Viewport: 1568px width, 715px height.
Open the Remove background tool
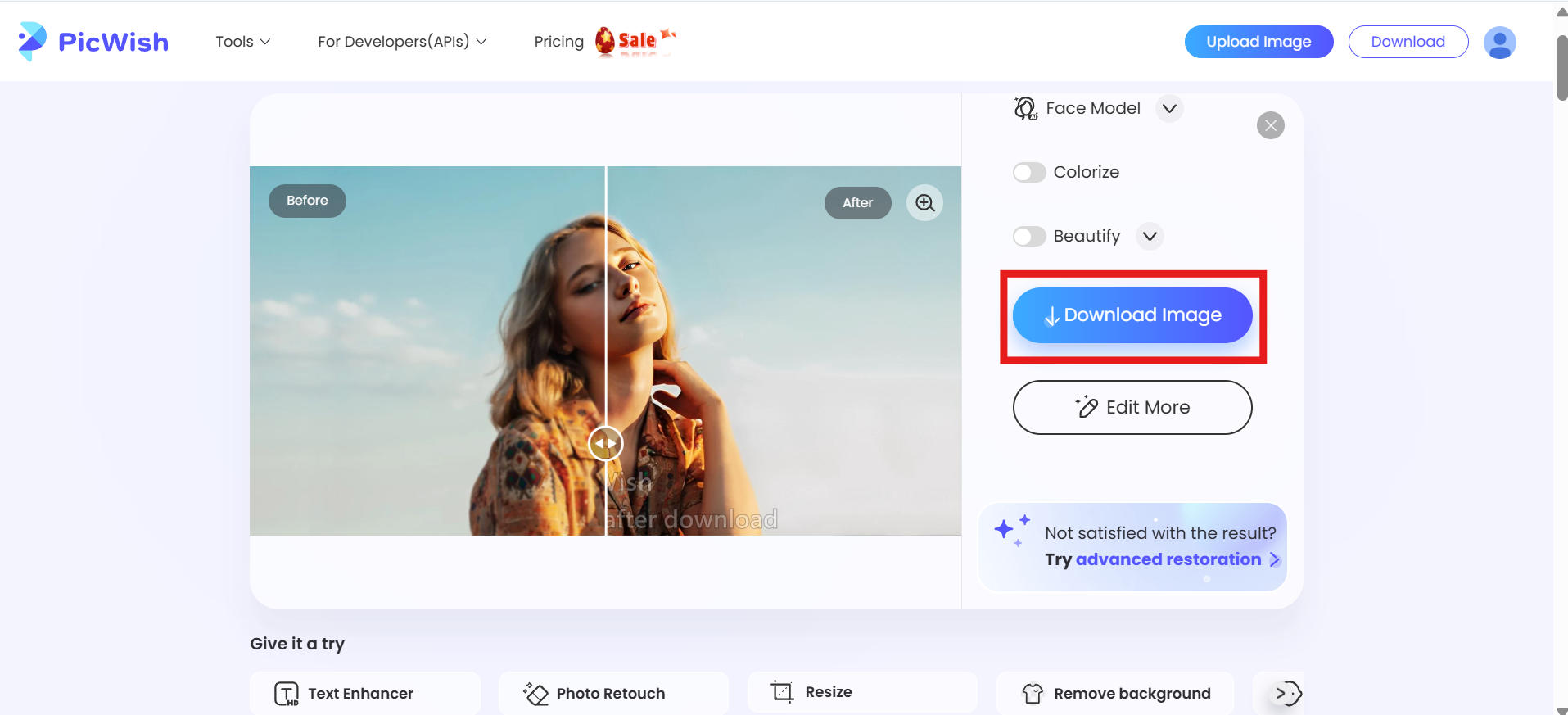[x=1114, y=693]
